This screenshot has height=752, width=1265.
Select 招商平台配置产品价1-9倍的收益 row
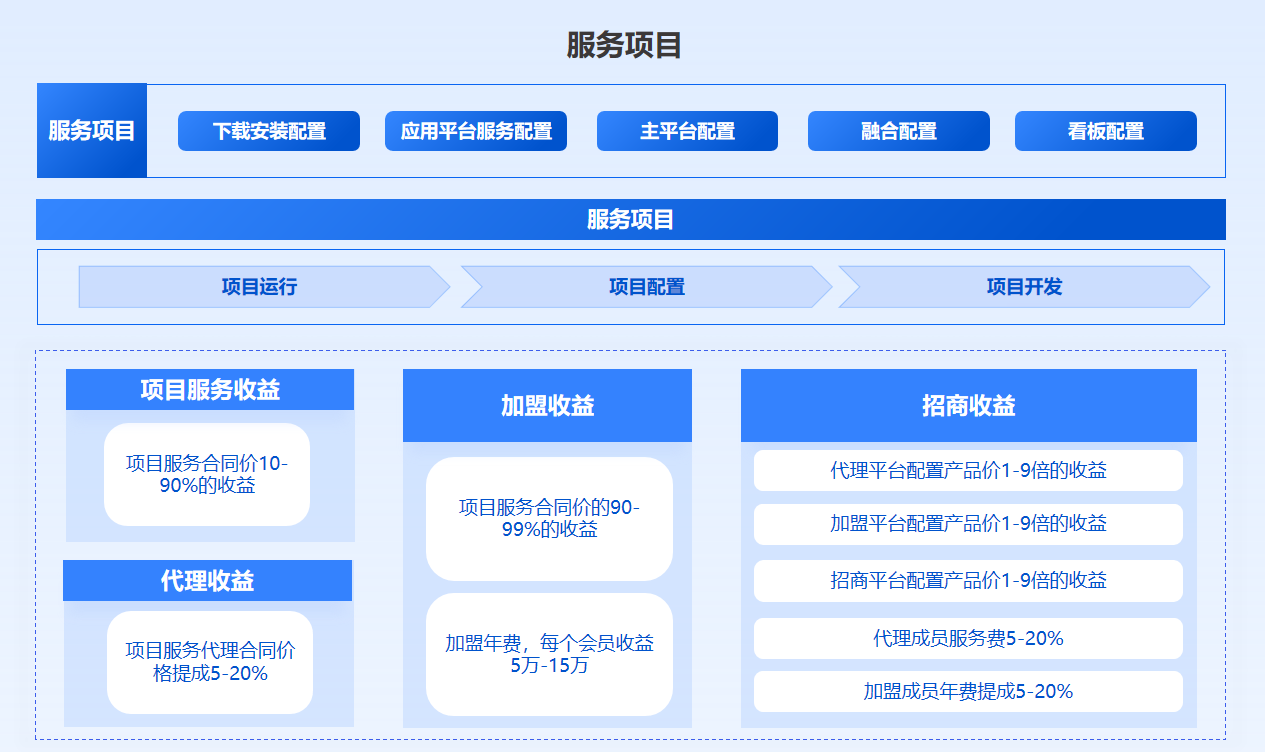click(968, 581)
